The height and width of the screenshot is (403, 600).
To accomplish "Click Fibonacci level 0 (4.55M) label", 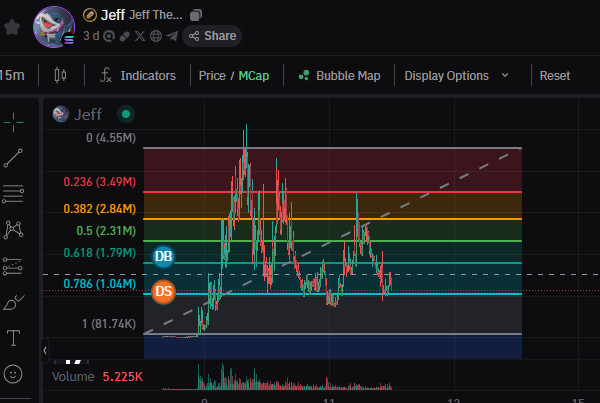I will [111, 138].
